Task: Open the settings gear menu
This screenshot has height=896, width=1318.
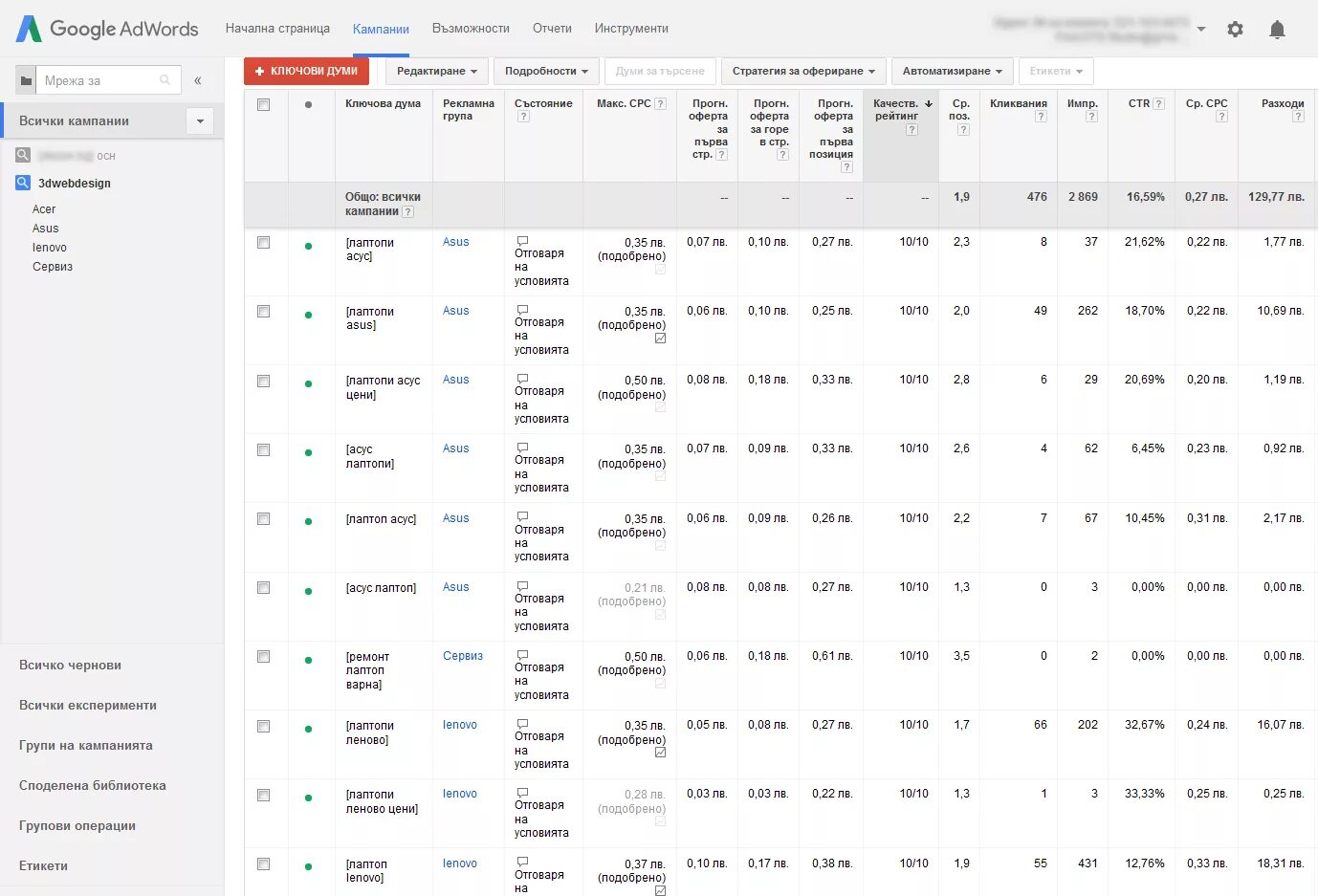Action: tap(1235, 30)
